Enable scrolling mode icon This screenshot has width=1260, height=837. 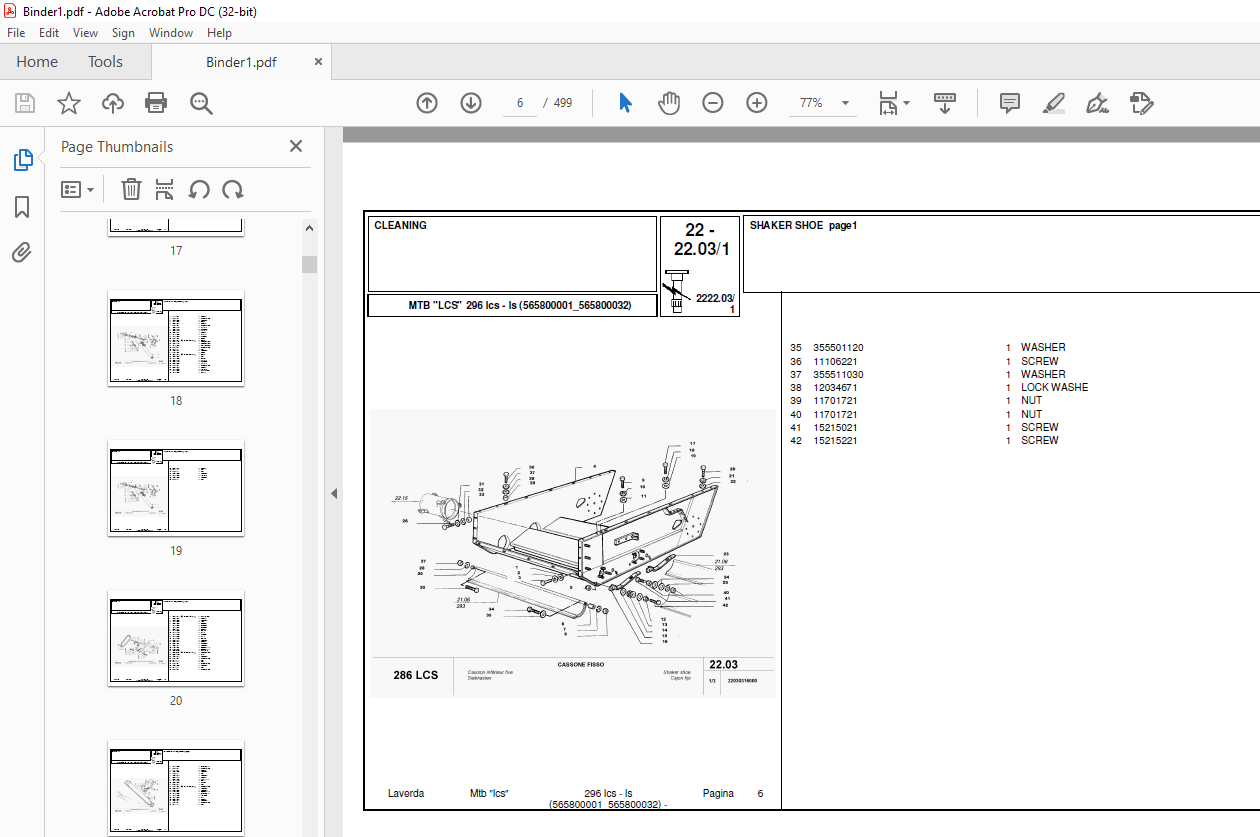click(945, 103)
